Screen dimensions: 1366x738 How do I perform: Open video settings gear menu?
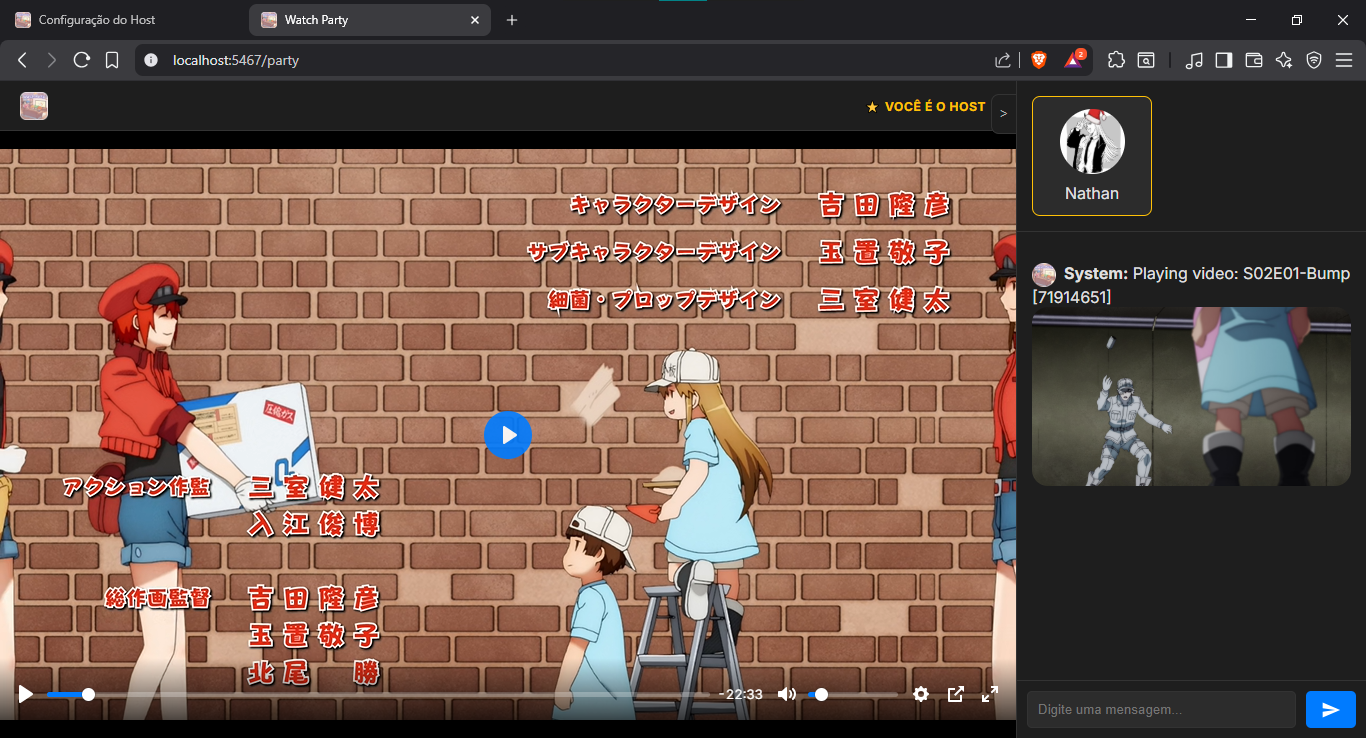(921, 694)
